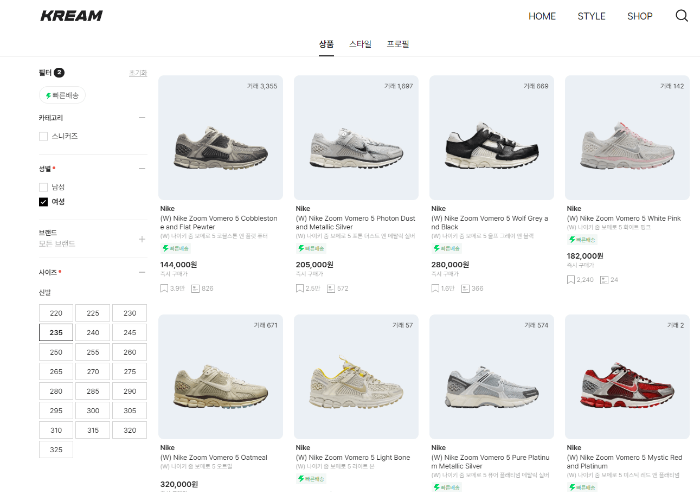
Task: Open Photon Dust and Metallic Silver title
Action: pos(355,222)
